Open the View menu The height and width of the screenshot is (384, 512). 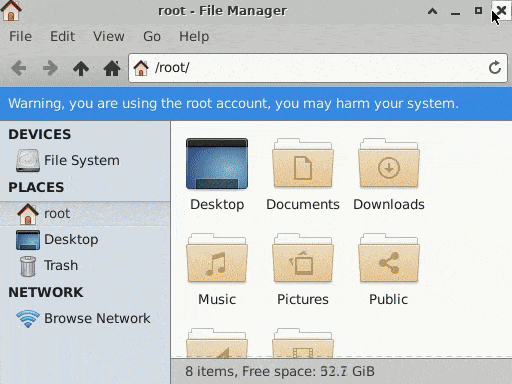point(109,36)
